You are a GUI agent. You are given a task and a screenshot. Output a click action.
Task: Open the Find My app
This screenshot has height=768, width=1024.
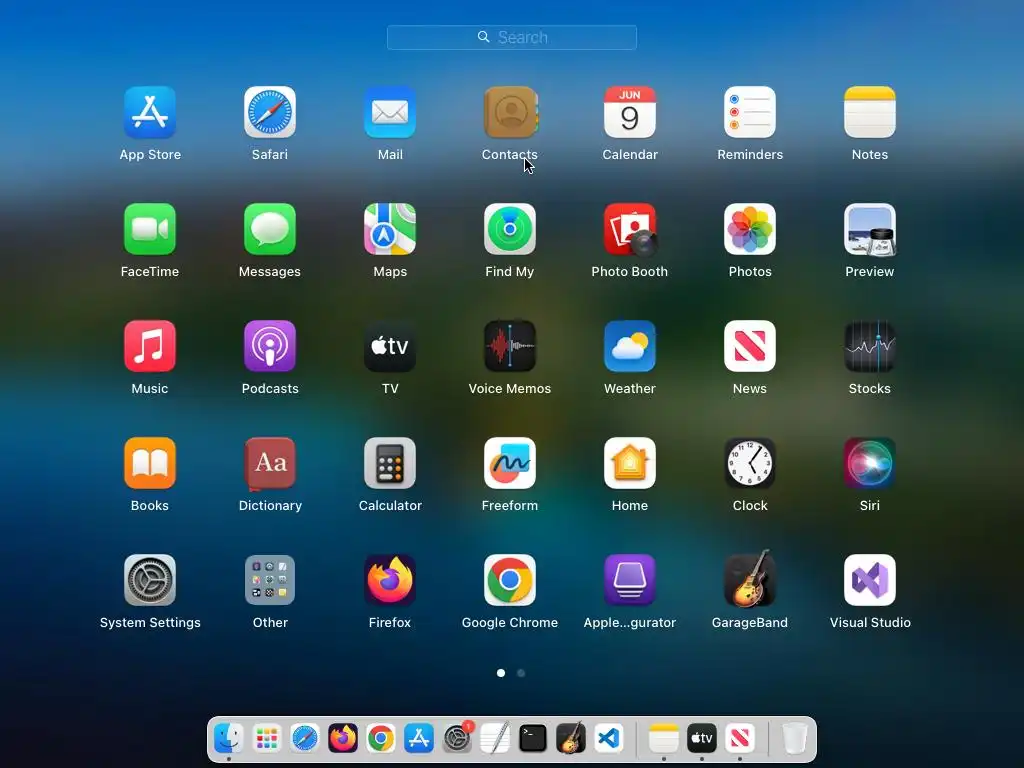click(510, 229)
